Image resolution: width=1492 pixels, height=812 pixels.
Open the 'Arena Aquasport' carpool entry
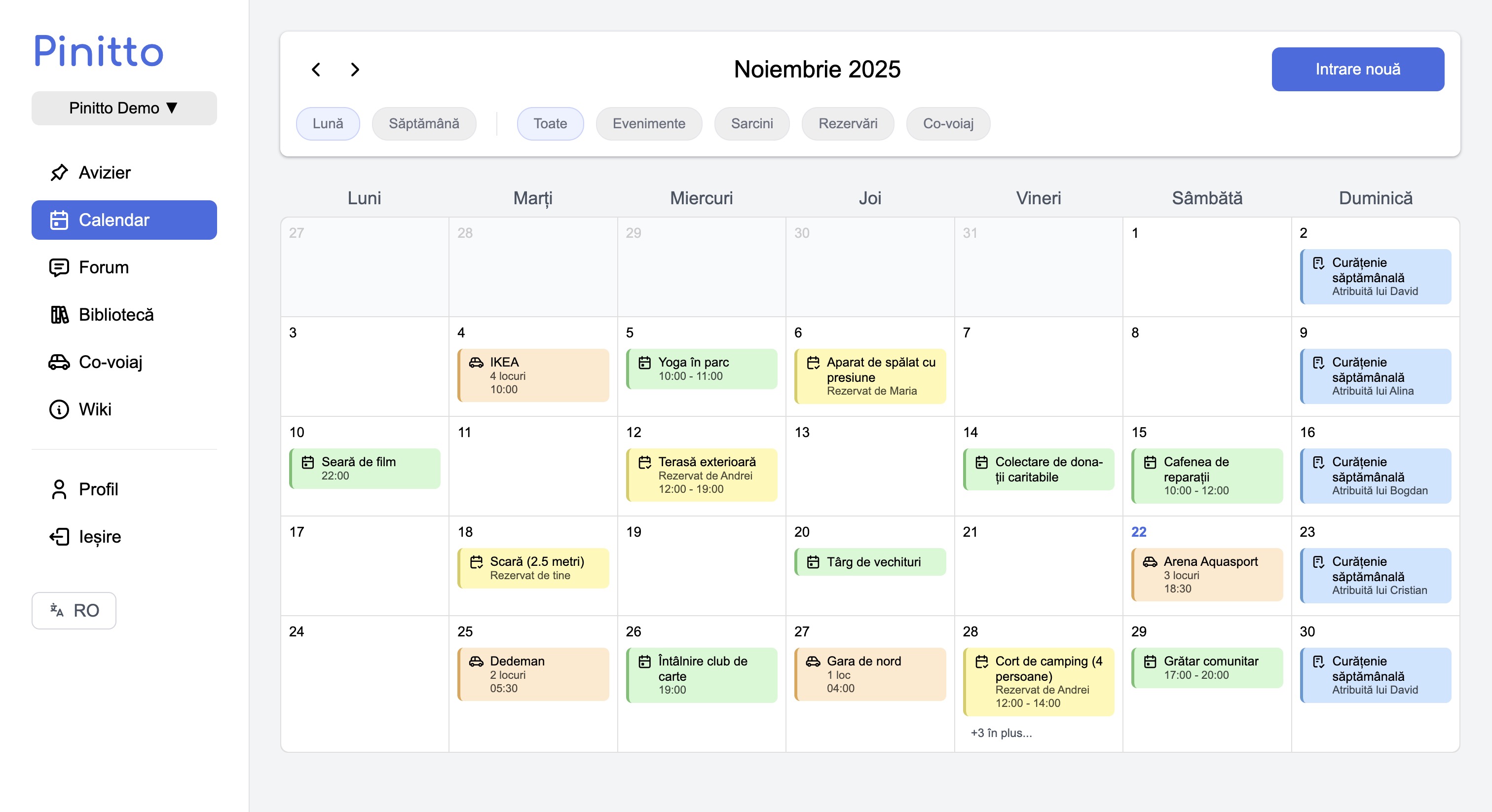[1206, 575]
